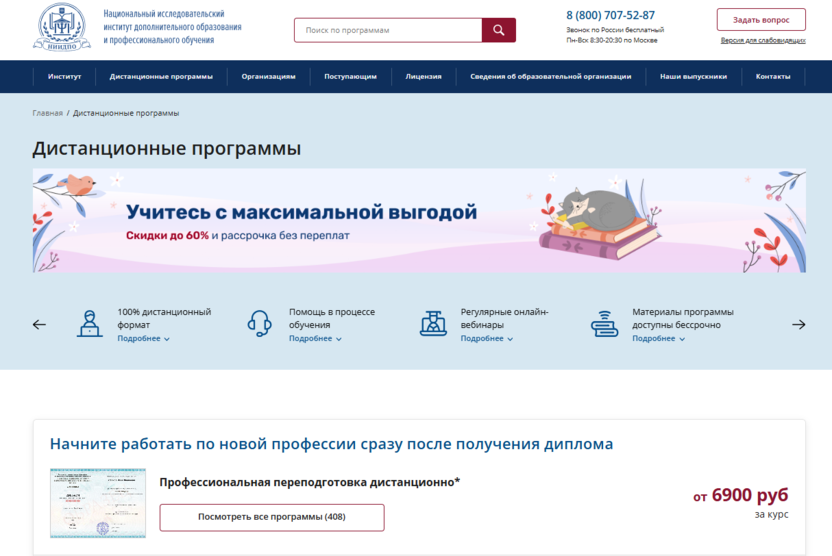Open the Поступающим menu item
Screen dimensions: 832x556
point(350,76)
